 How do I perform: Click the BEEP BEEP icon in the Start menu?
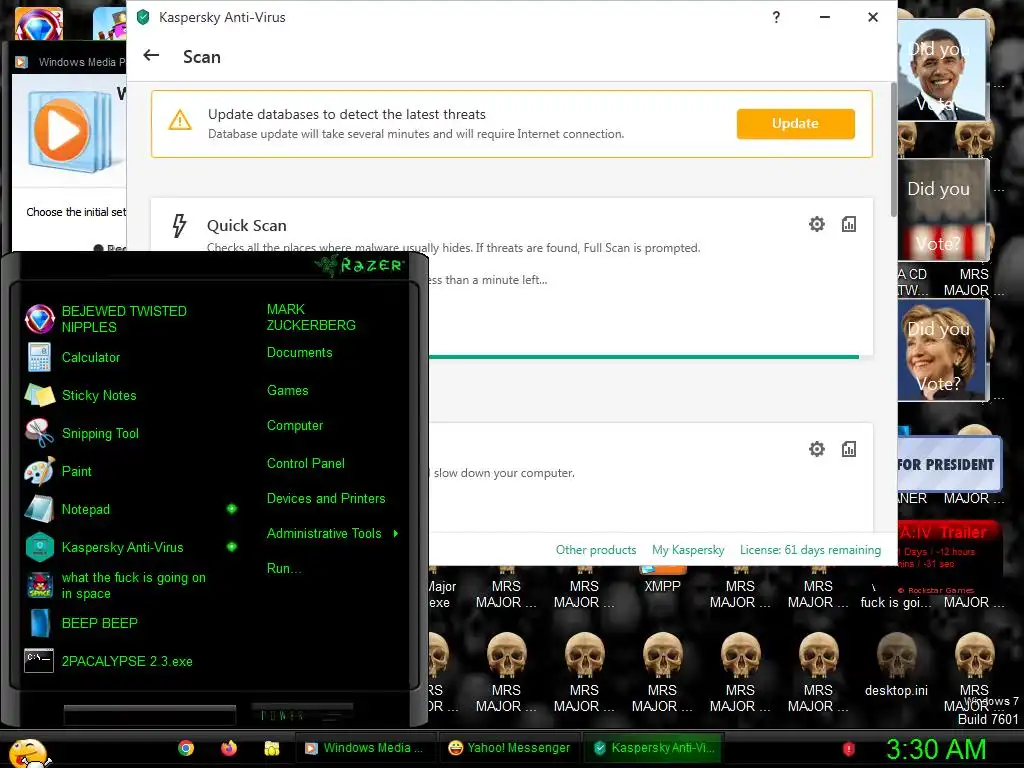[39, 623]
